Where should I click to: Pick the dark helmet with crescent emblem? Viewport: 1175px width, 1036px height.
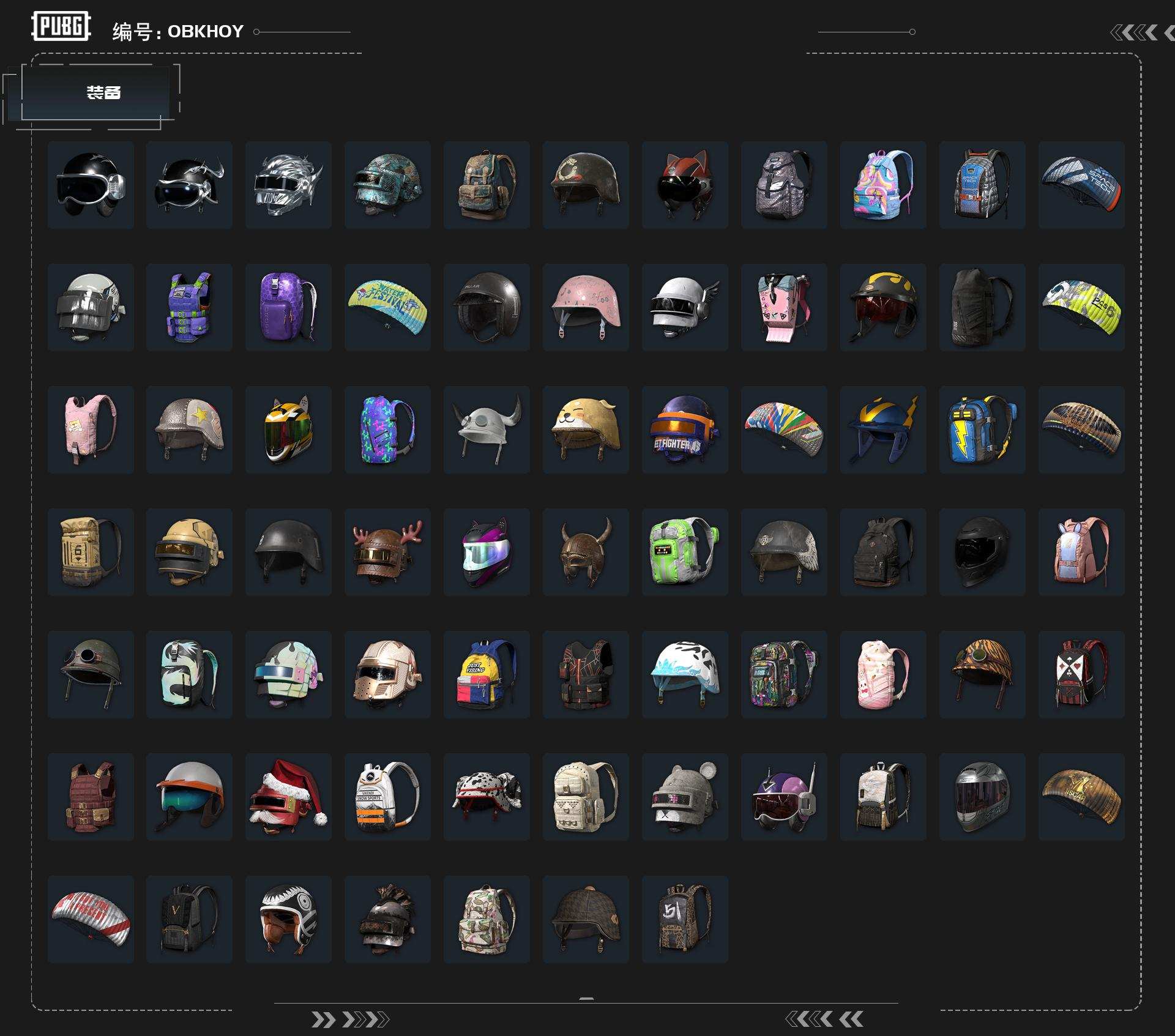pos(586,185)
